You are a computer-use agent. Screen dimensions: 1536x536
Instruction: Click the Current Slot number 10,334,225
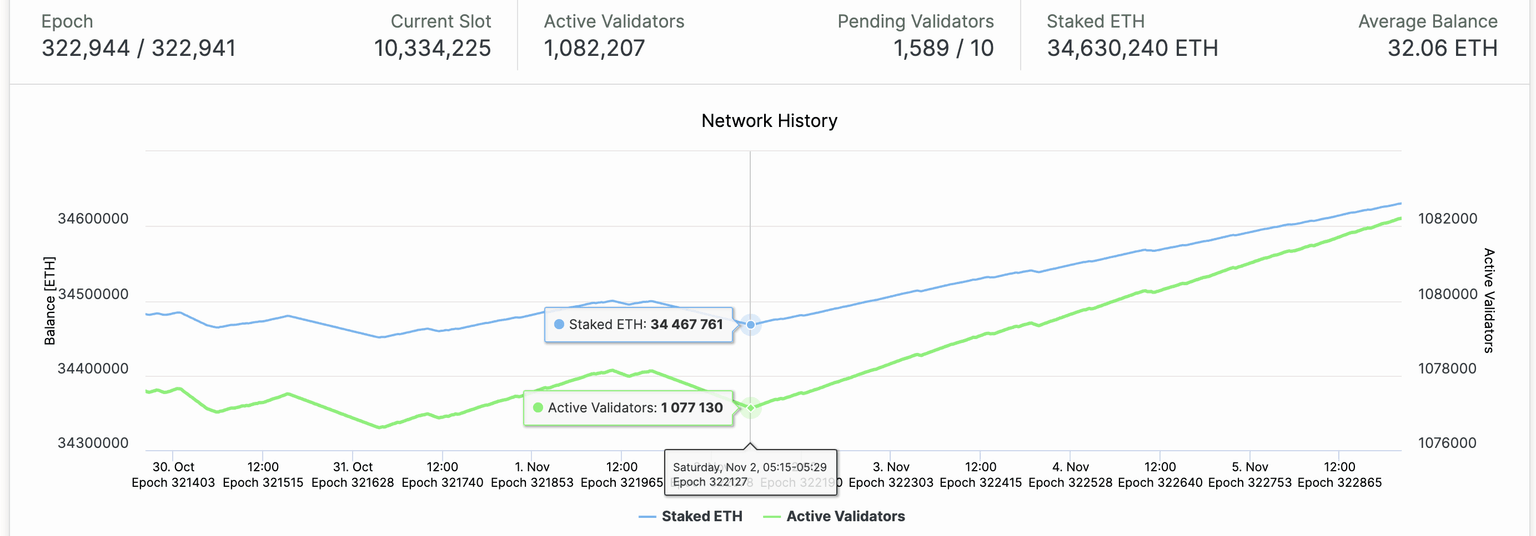pos(432,47)
